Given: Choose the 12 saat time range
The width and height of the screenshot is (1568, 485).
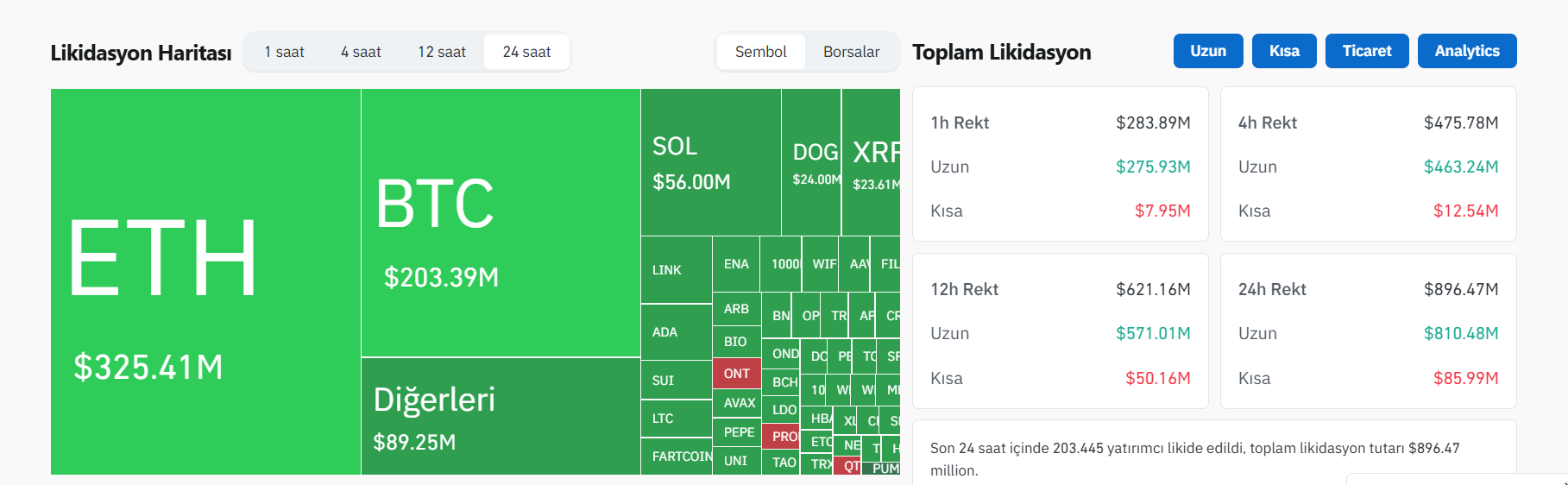Looking at the screenshot, I should pyautogui.click(x=441, y=52).
